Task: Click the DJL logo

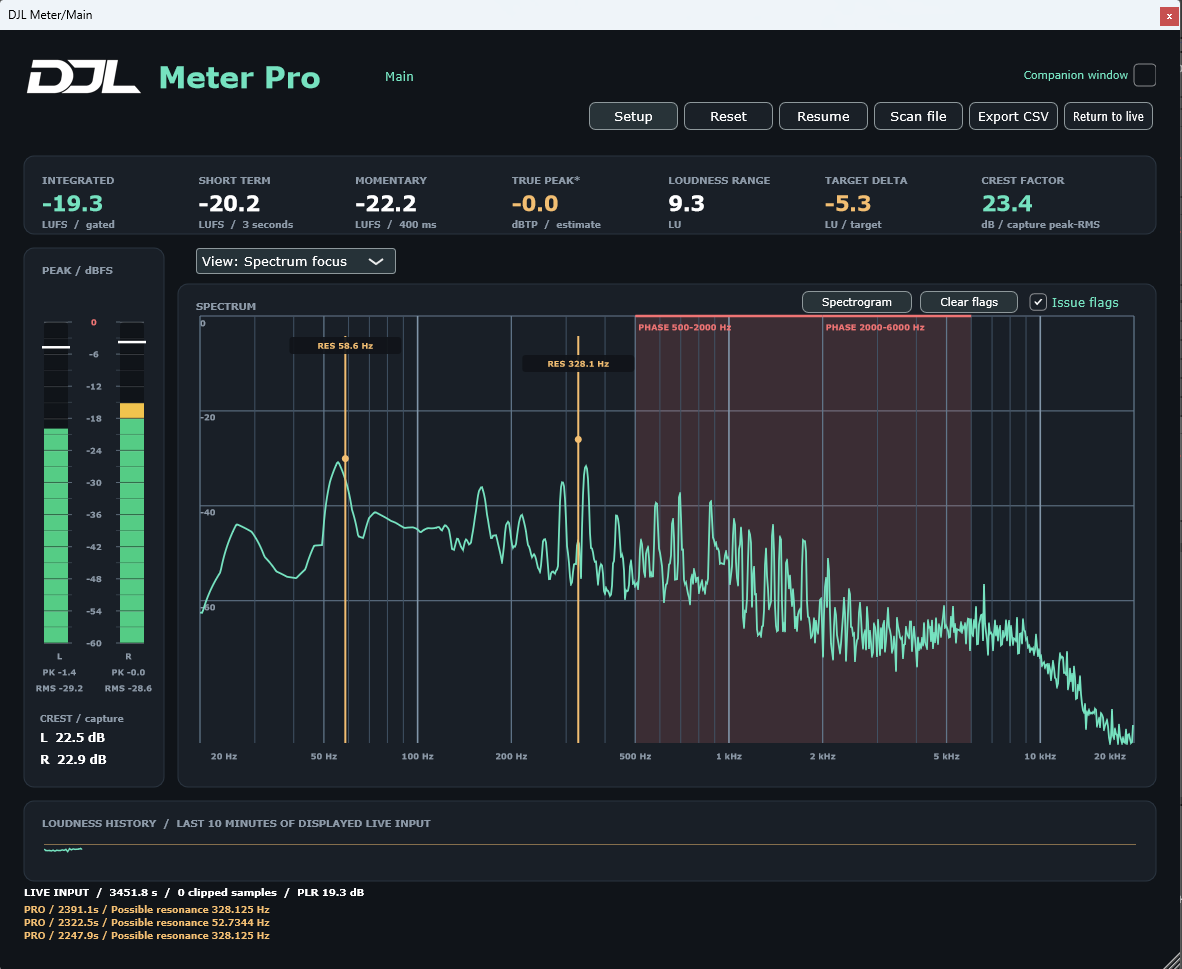Action: click(84, 77)
